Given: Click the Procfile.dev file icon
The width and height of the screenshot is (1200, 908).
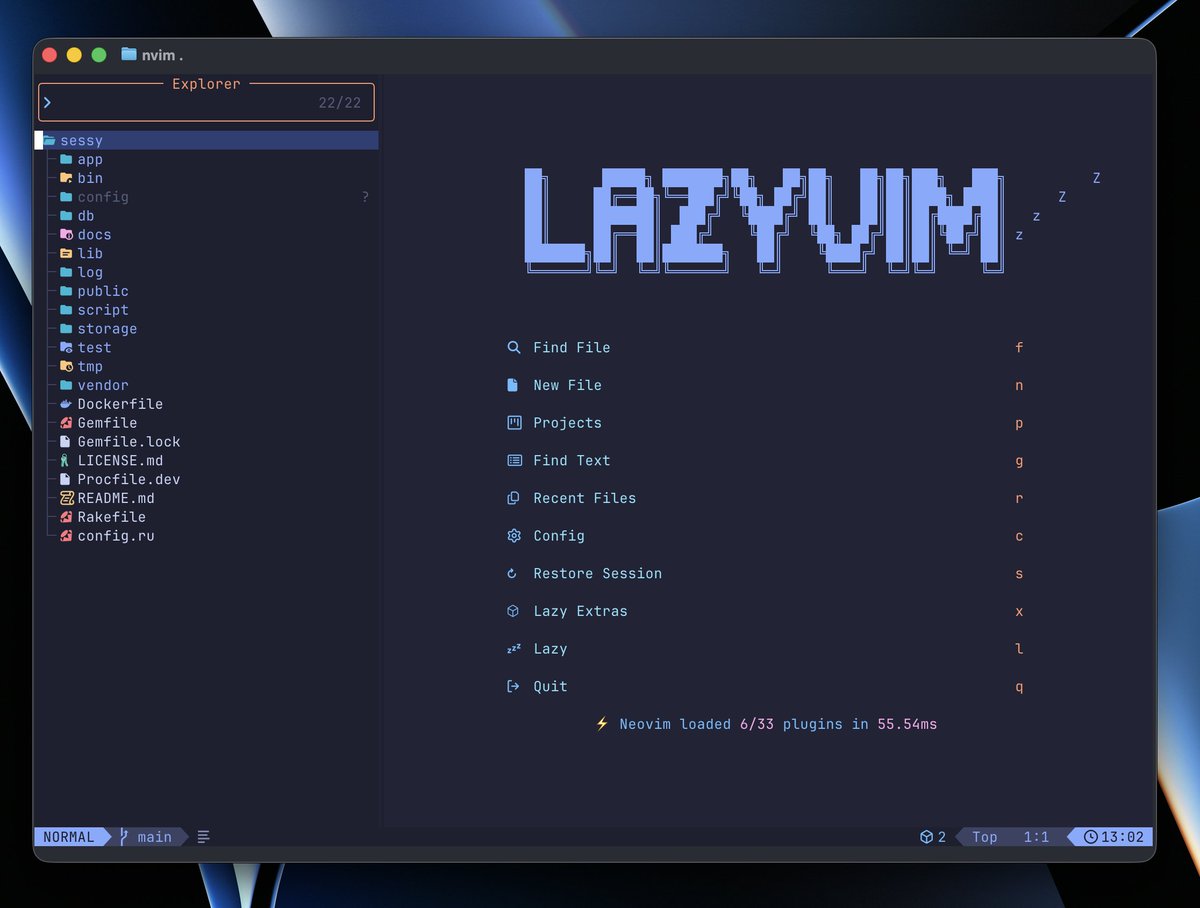Looking at the screenshot, I should pos(65,479).
